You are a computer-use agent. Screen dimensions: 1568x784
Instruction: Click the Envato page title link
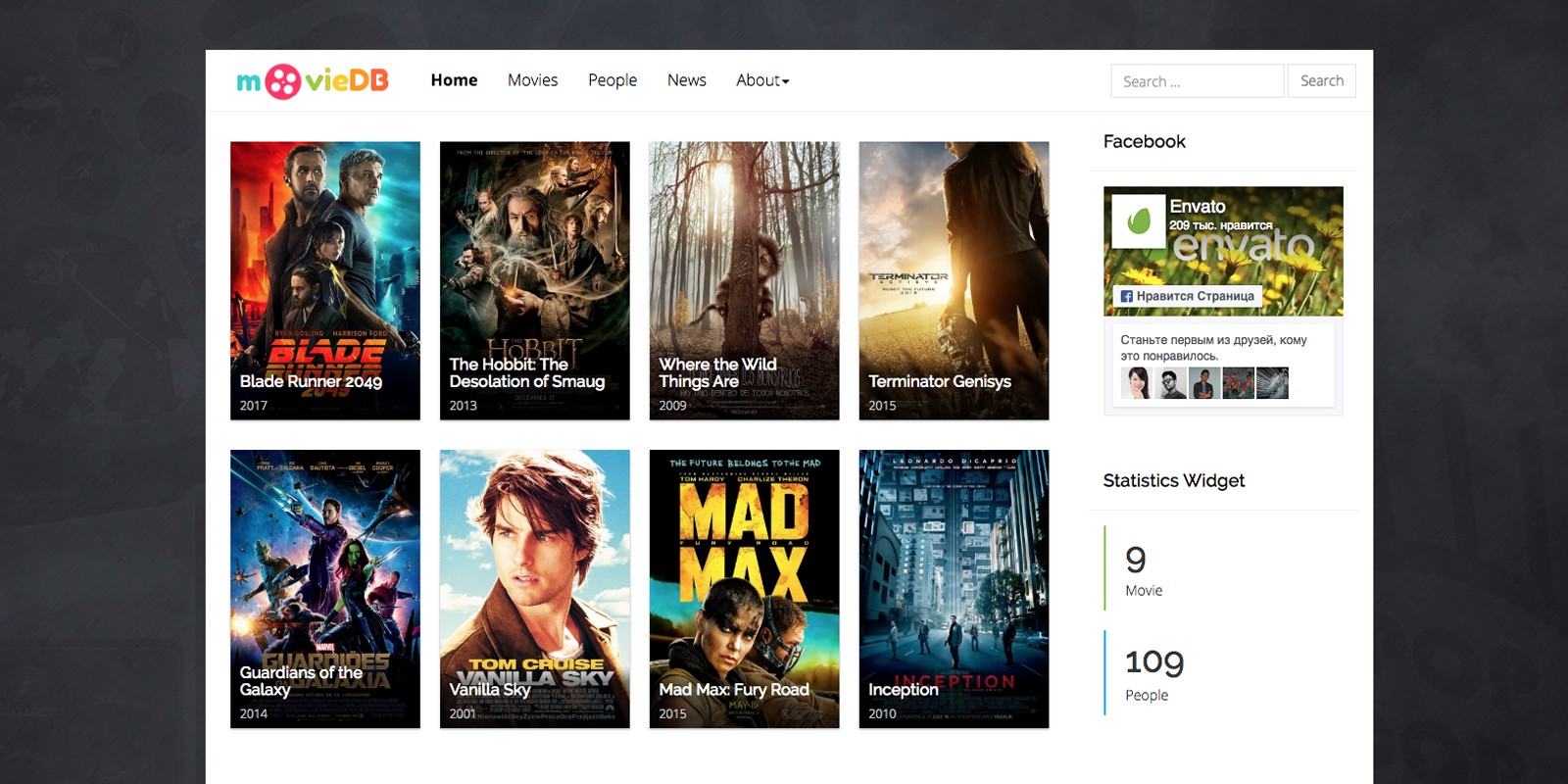click(x=1197, y=206)
